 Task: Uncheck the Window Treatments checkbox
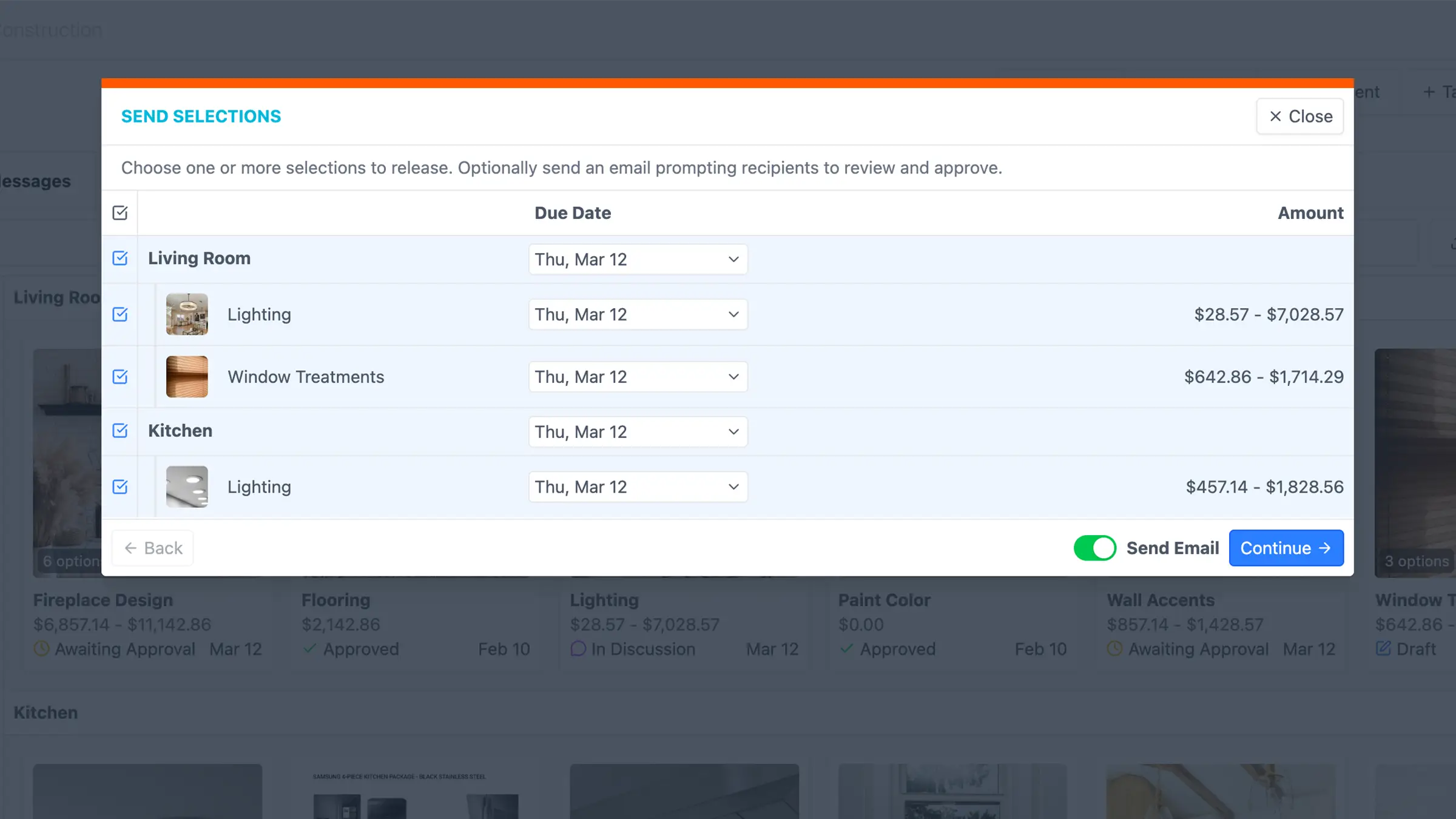pyautogui.click(x=120, y=377)
